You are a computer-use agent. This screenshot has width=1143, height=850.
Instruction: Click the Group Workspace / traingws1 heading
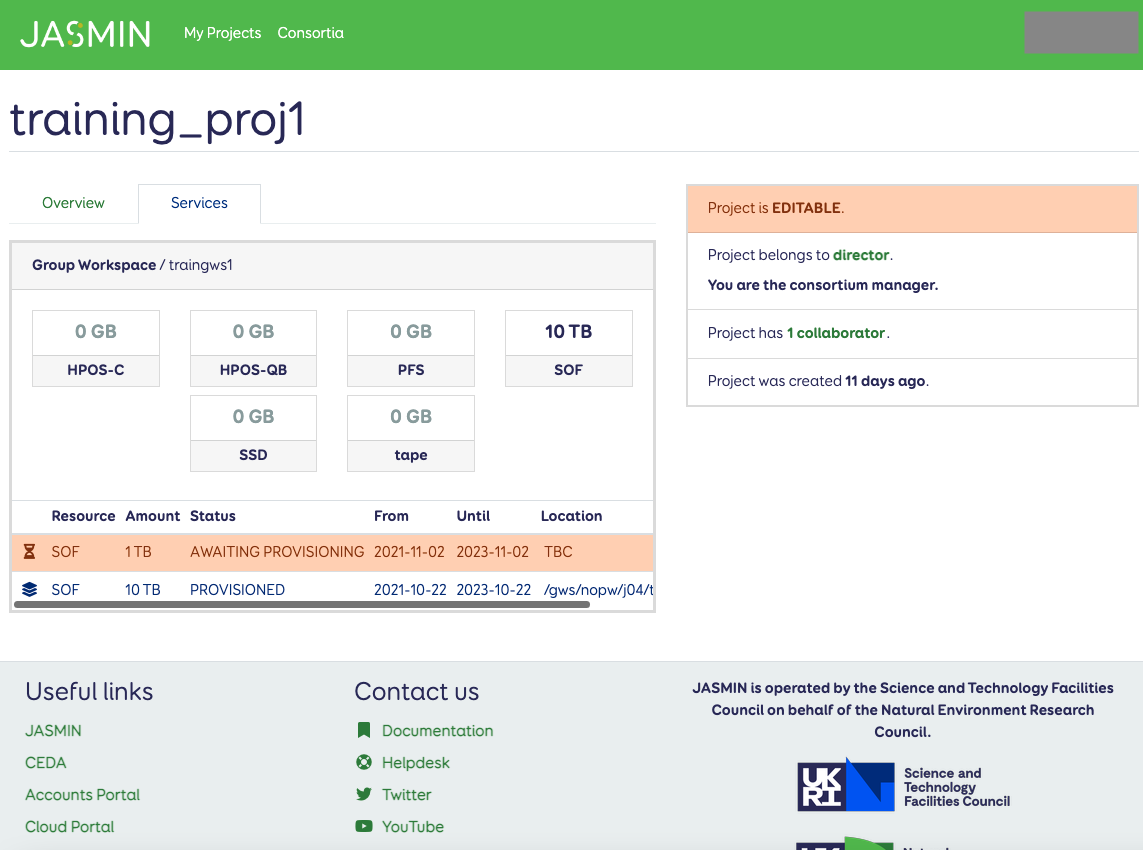[132, 265]
